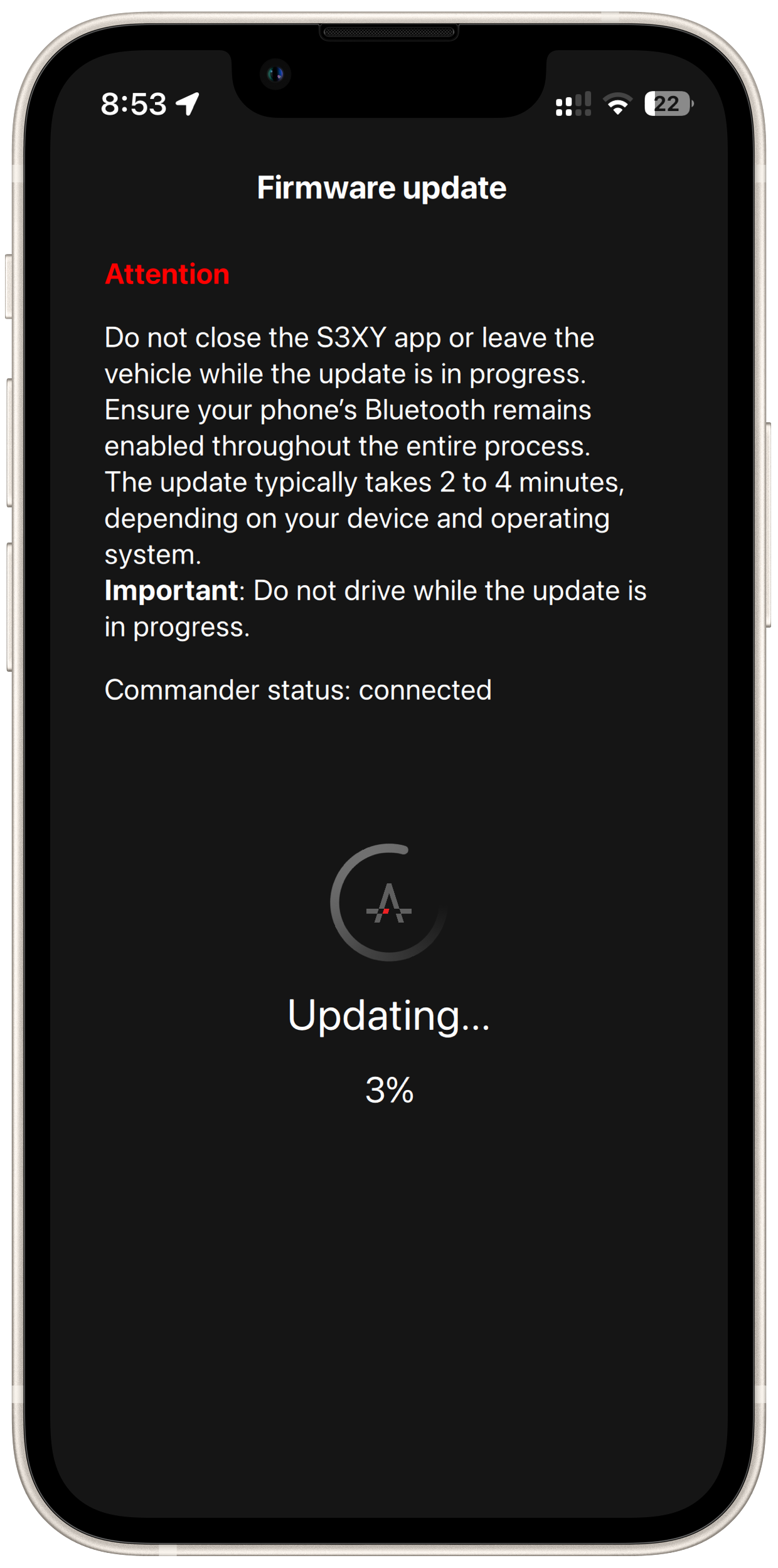This screenshot has height=1568, width=778.
Task: Tap the Wi-Fi status icon
Action: pyautogui.click(x=618, y=103)
